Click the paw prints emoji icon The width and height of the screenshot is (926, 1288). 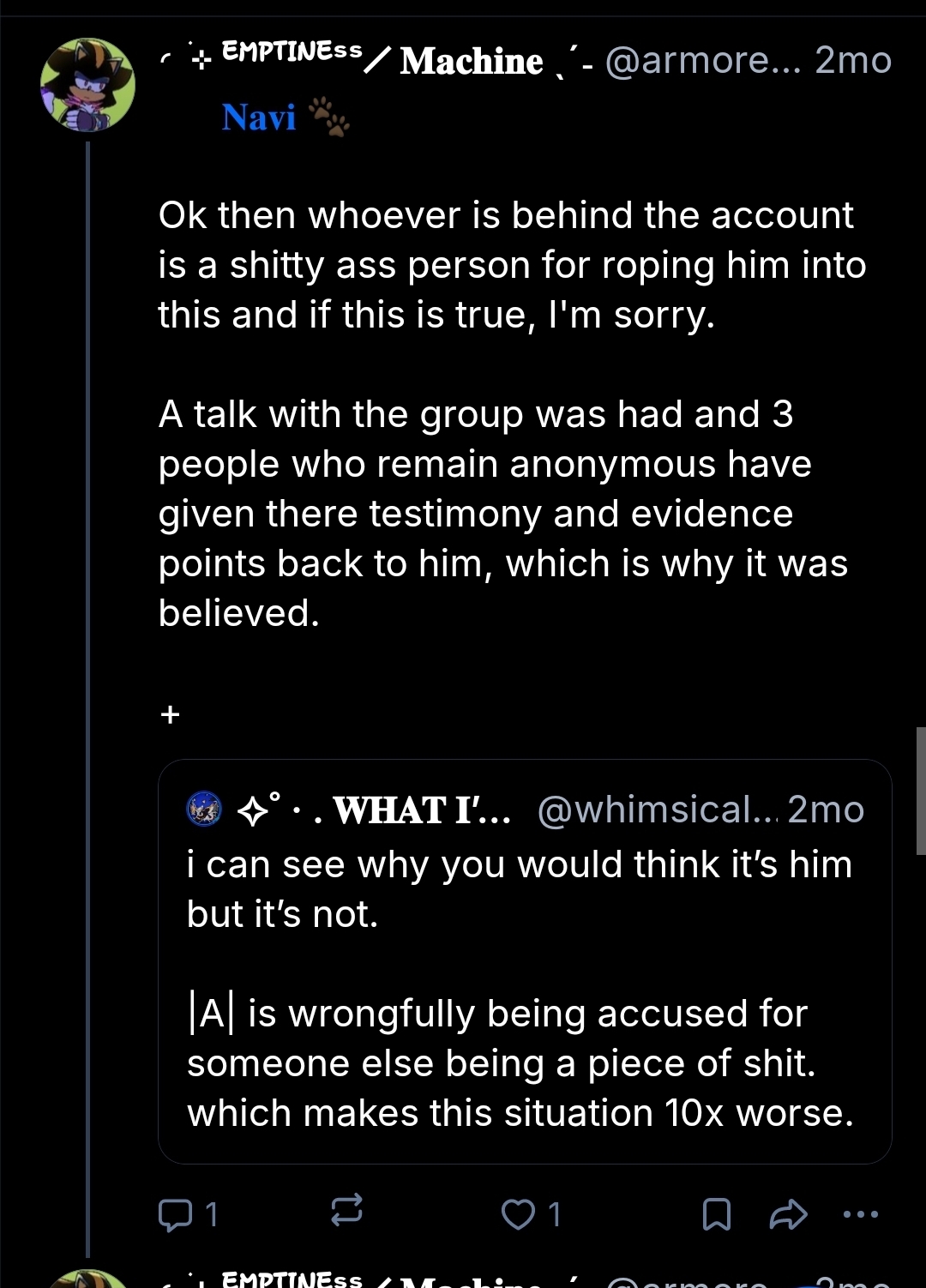pyautogui.click(x=329, y=117)
